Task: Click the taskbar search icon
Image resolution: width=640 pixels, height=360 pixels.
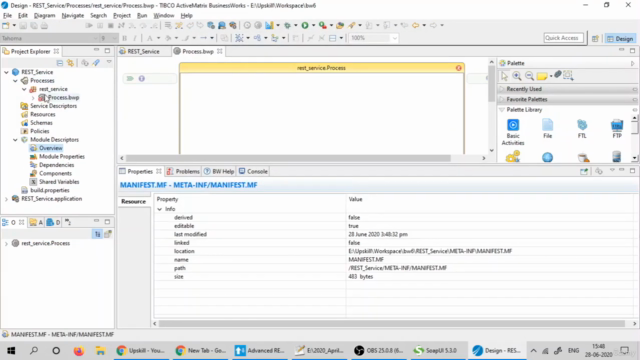Action: pos(34,350)
